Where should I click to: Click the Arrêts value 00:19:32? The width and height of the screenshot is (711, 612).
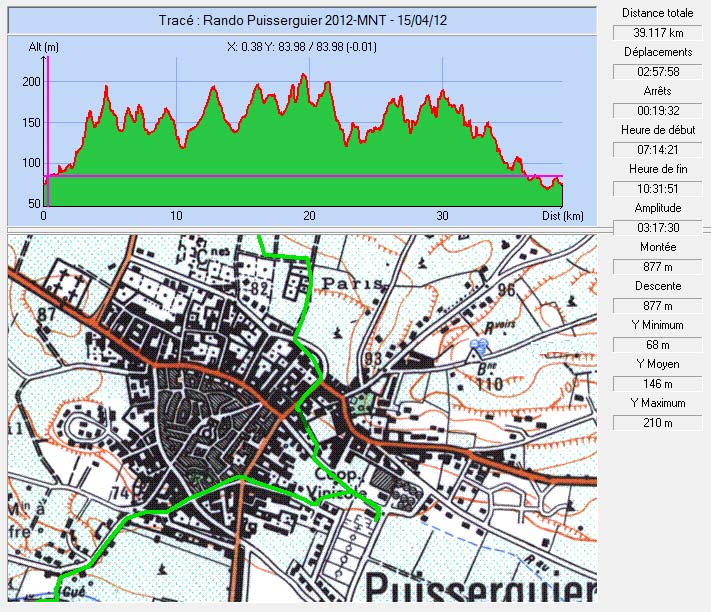[656, 111]
